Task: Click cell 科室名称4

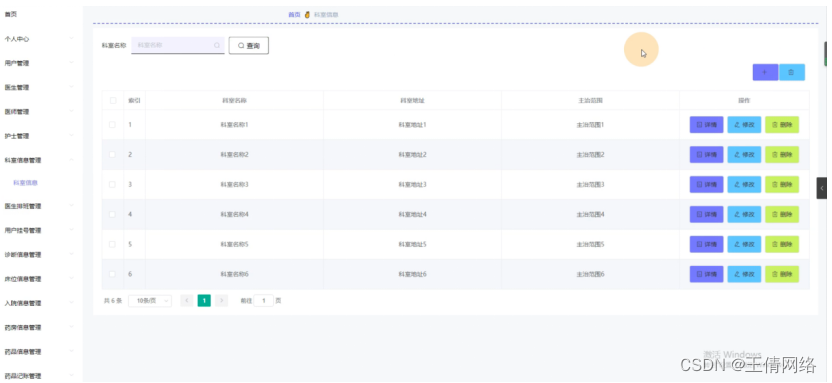Action: coord(235,214)
